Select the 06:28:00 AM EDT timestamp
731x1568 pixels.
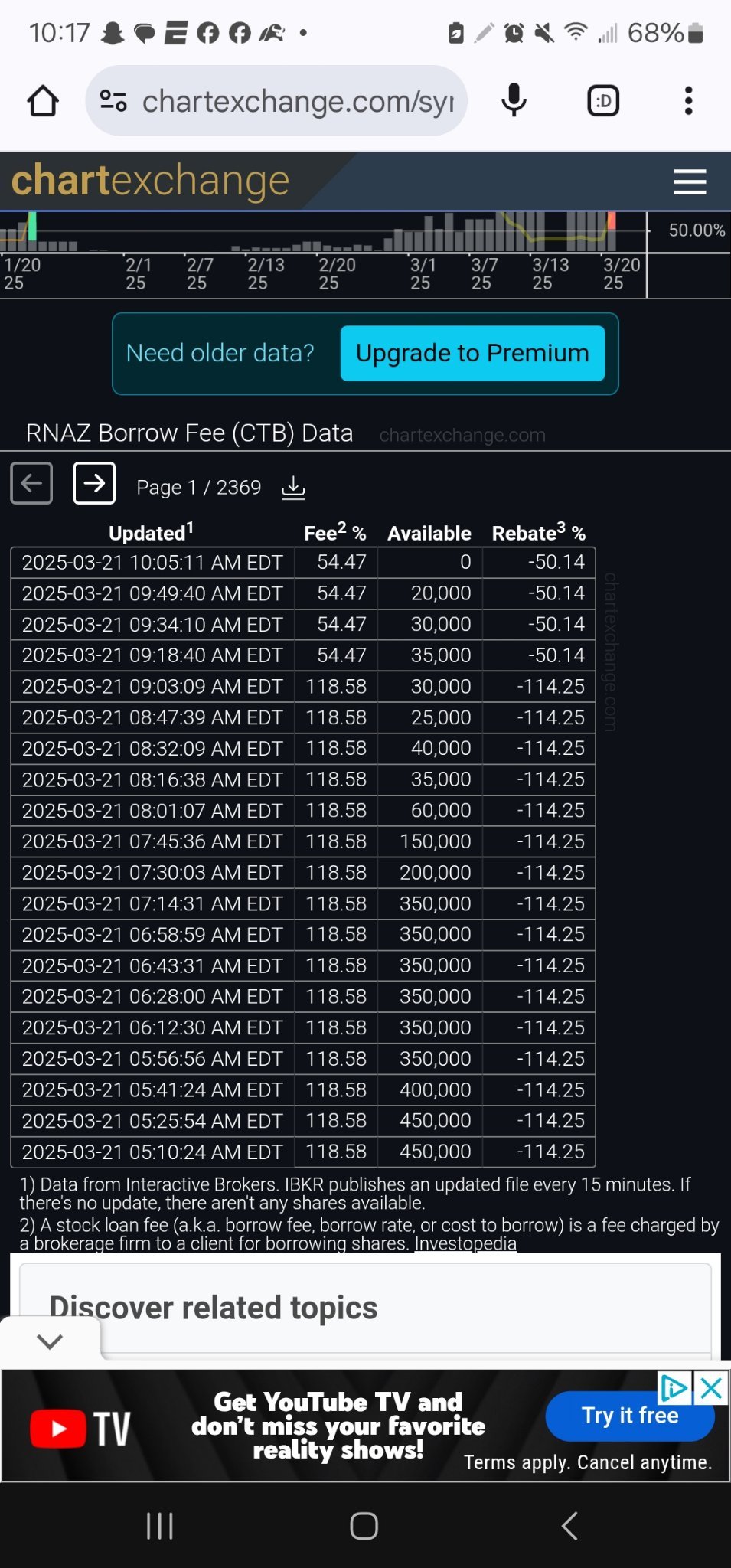tap(152, 997)
